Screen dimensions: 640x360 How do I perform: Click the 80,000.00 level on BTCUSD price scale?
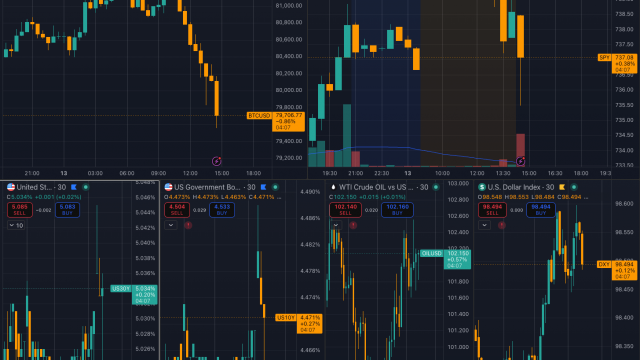(289, 90)
